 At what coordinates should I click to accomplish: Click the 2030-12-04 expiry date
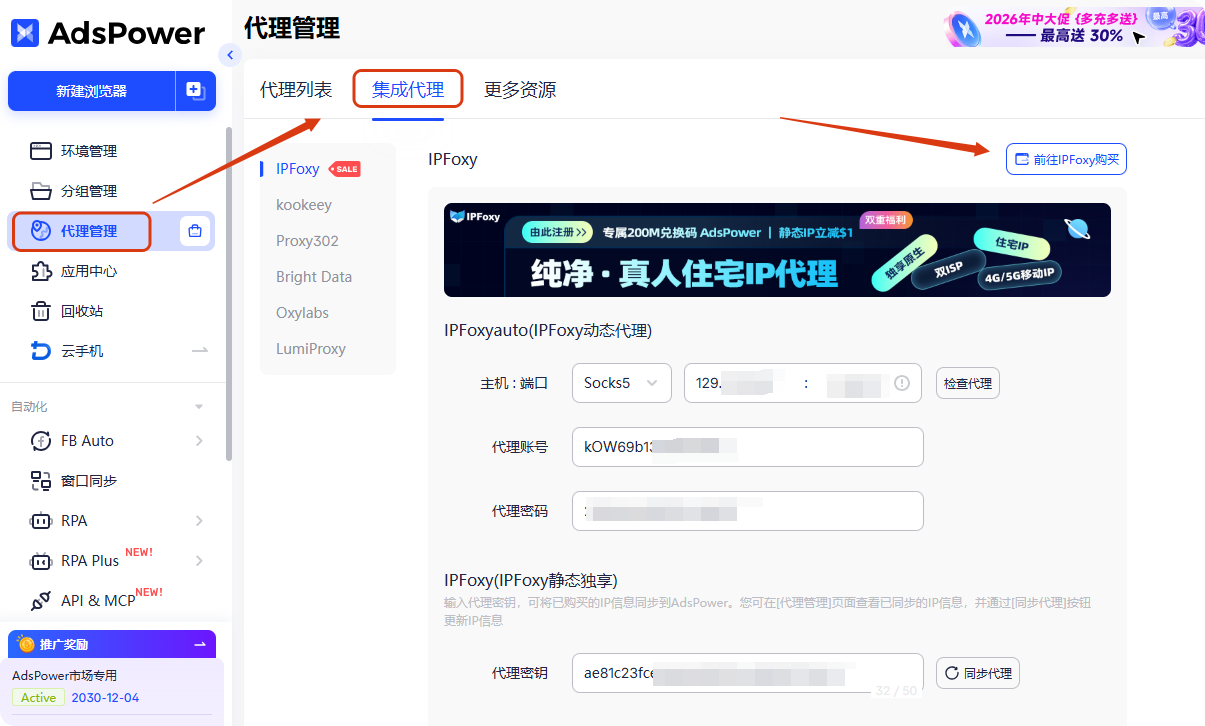click(105, 698)
